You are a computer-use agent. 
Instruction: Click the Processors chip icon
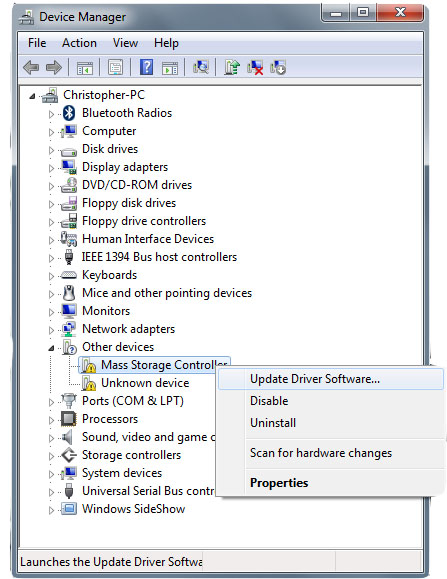[x=69, y=419]
